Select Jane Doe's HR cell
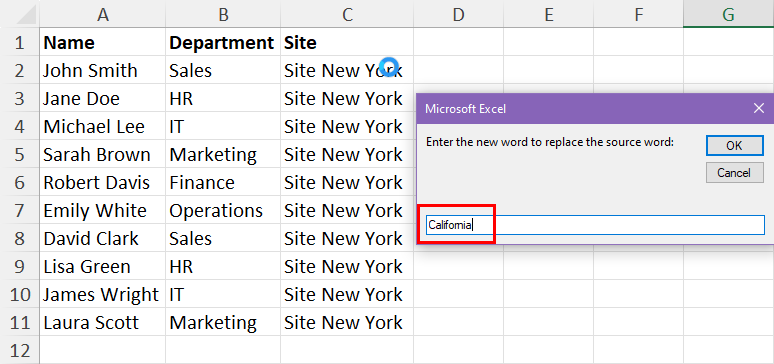The width and height of the screenshot is (774, 364). 223,98
